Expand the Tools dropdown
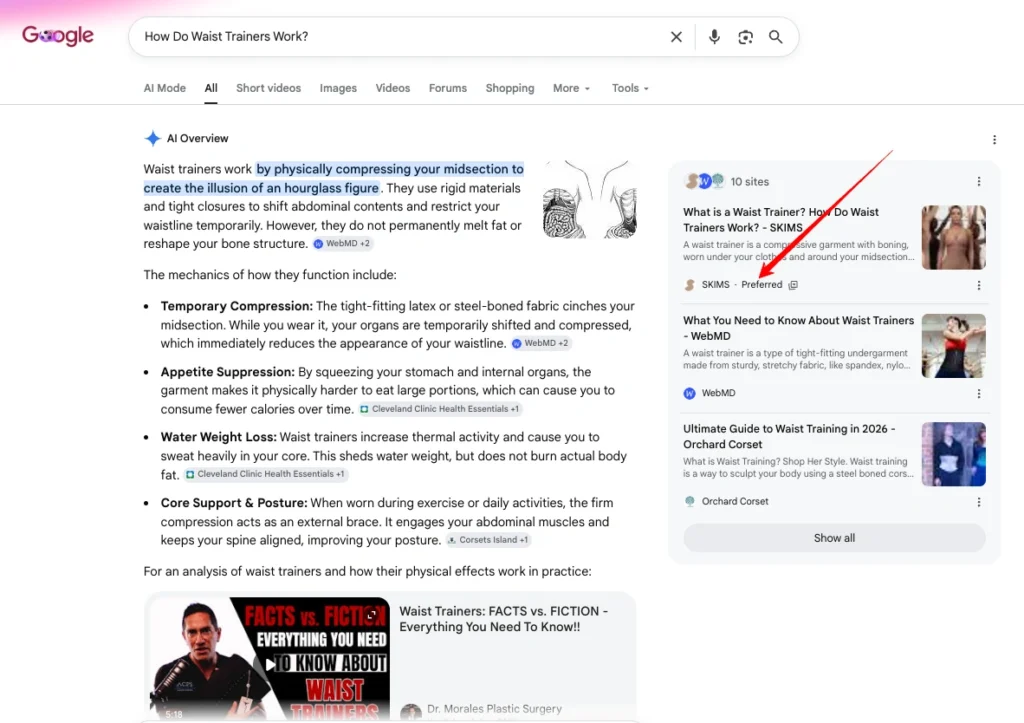1024x723 pixels. 630,88
